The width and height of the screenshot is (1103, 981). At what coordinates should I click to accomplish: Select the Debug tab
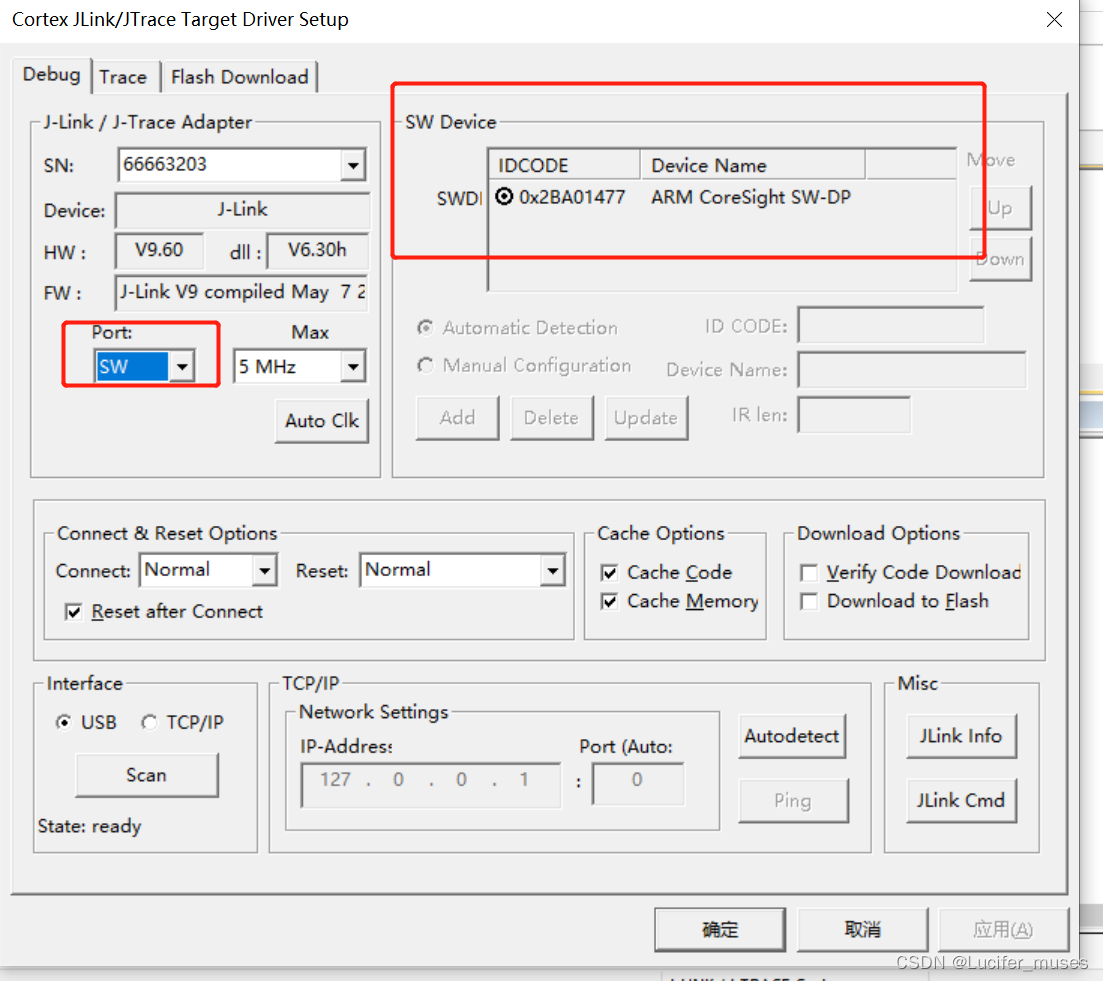point(51,75)
